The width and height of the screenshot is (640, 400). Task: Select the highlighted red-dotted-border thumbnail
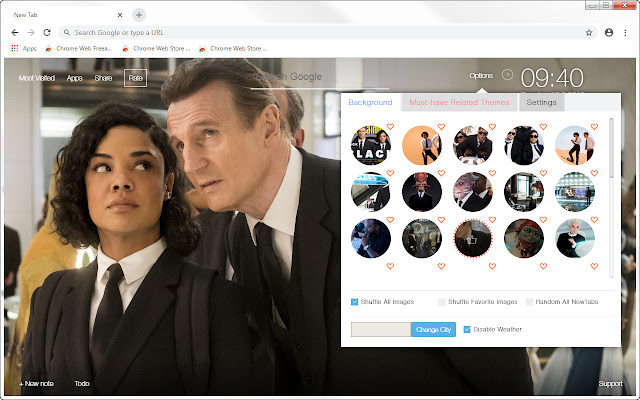click(473, 238)
